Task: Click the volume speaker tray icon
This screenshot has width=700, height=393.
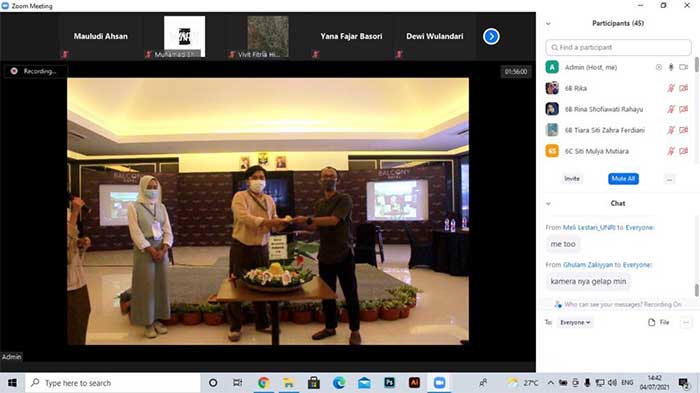Action: [x=612, y=383]
